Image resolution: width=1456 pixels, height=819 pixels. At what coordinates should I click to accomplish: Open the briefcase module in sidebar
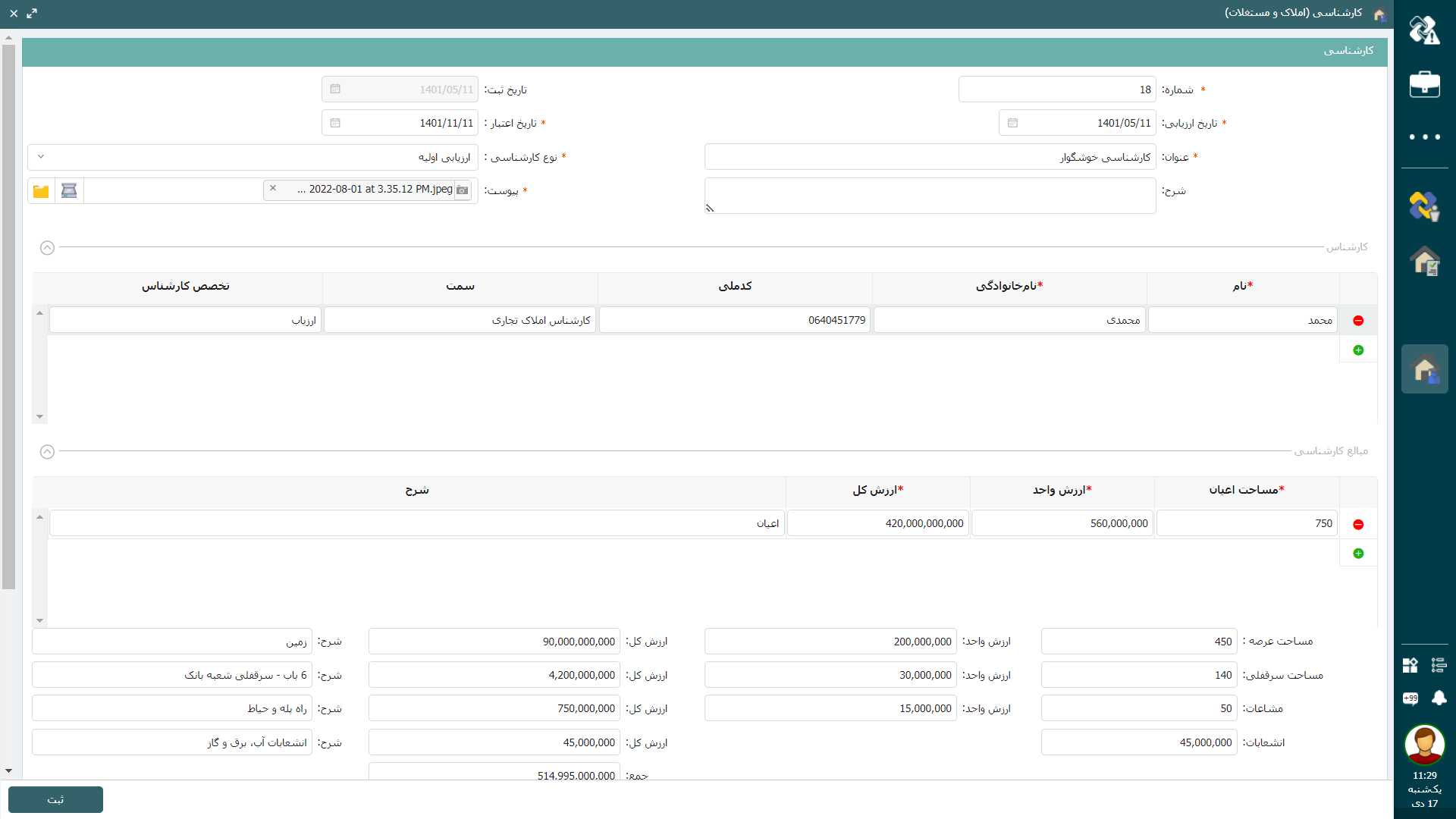(1424, 84)
